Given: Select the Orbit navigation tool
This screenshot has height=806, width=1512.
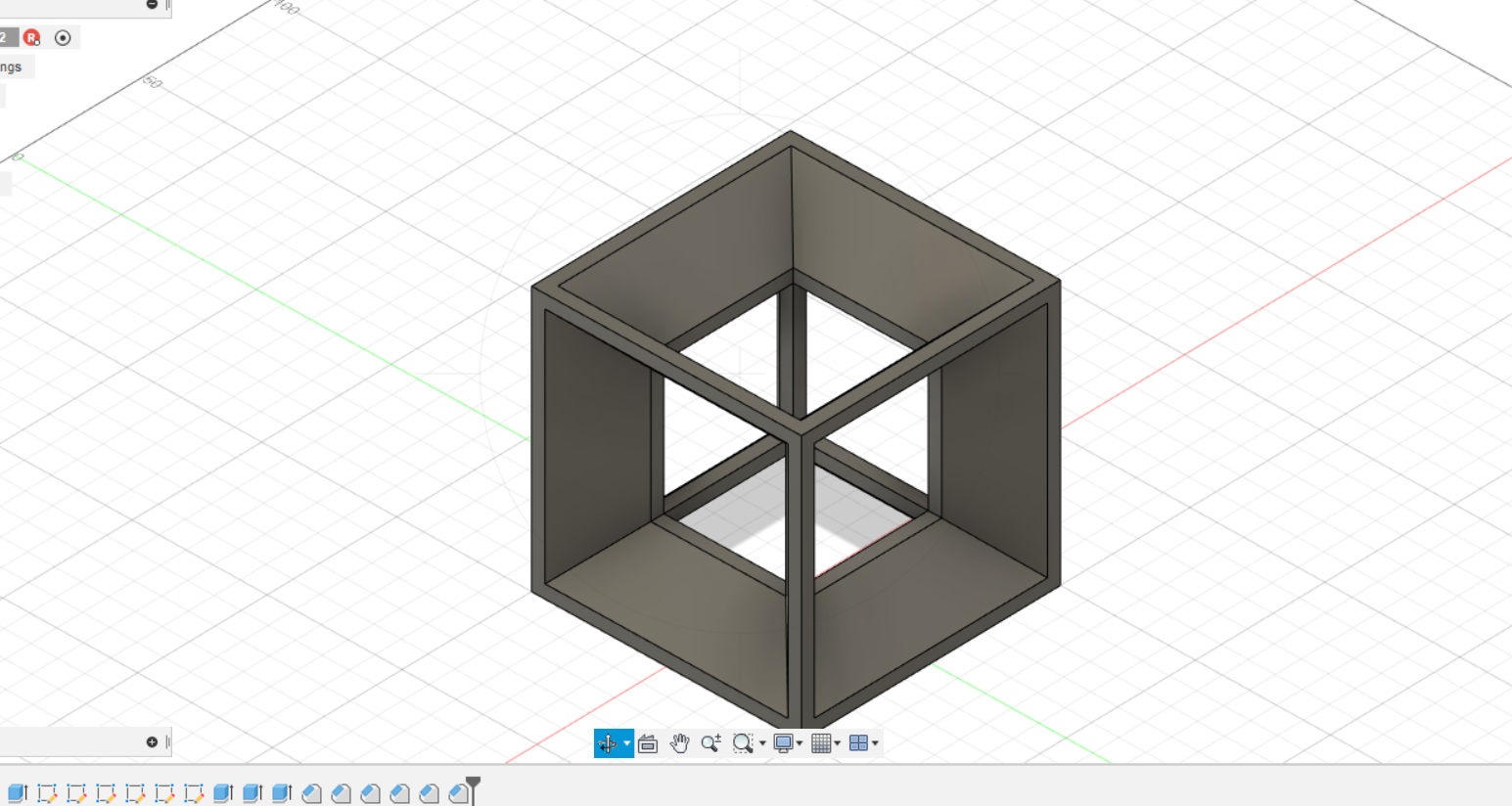Looking at the screenshot, I should point(607,743).
